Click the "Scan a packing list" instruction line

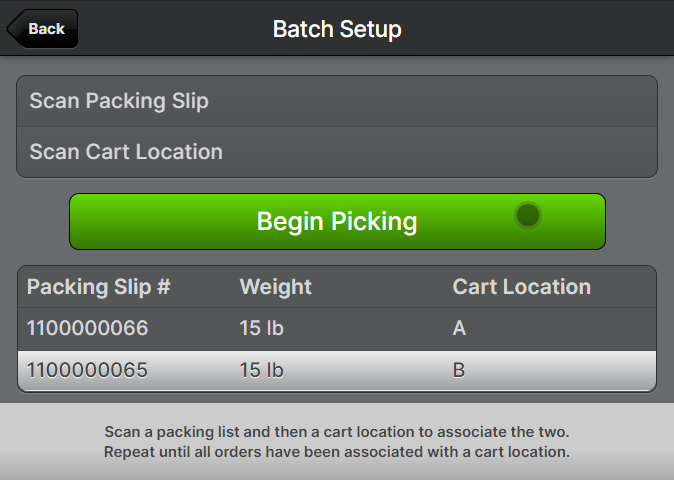[x=337, y=432]
